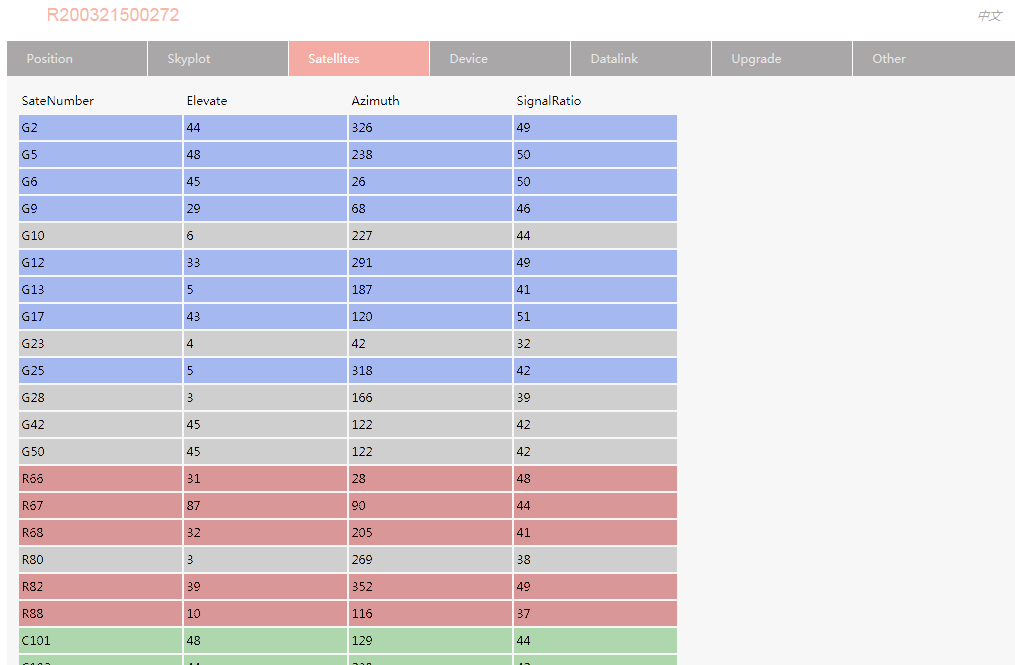Select the G25 satellite cell
The width and height of the screenshot is (1015, 665).
tap(100, 370)
